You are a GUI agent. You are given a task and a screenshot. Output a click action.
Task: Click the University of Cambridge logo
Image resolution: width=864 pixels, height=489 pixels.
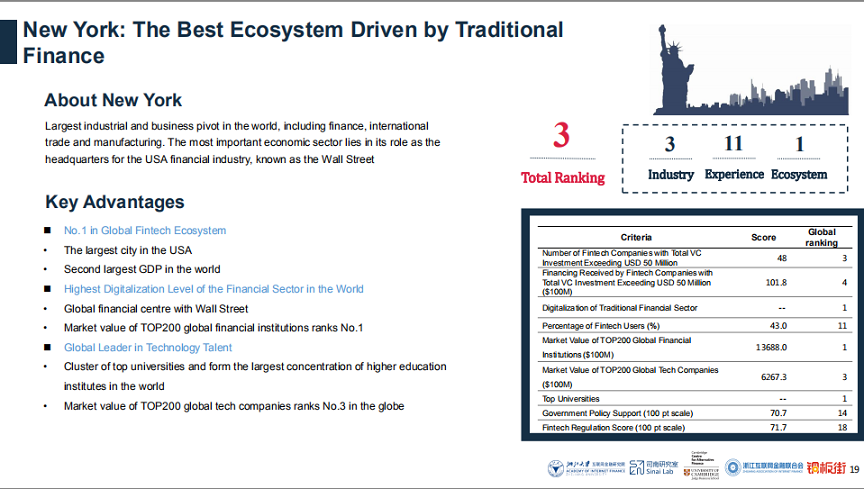tap(701, 466)
